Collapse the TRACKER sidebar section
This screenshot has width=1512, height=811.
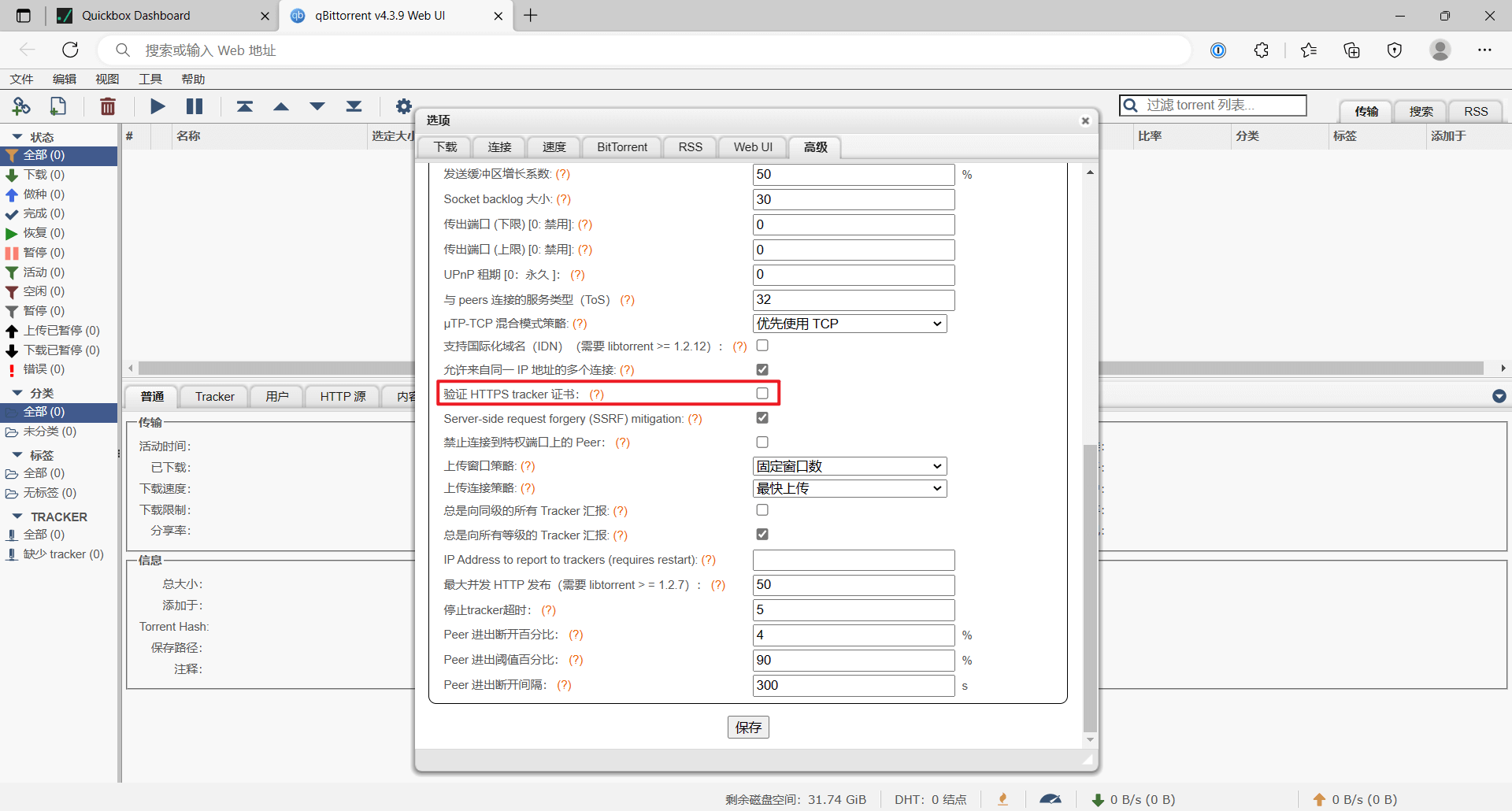point(17,517)
